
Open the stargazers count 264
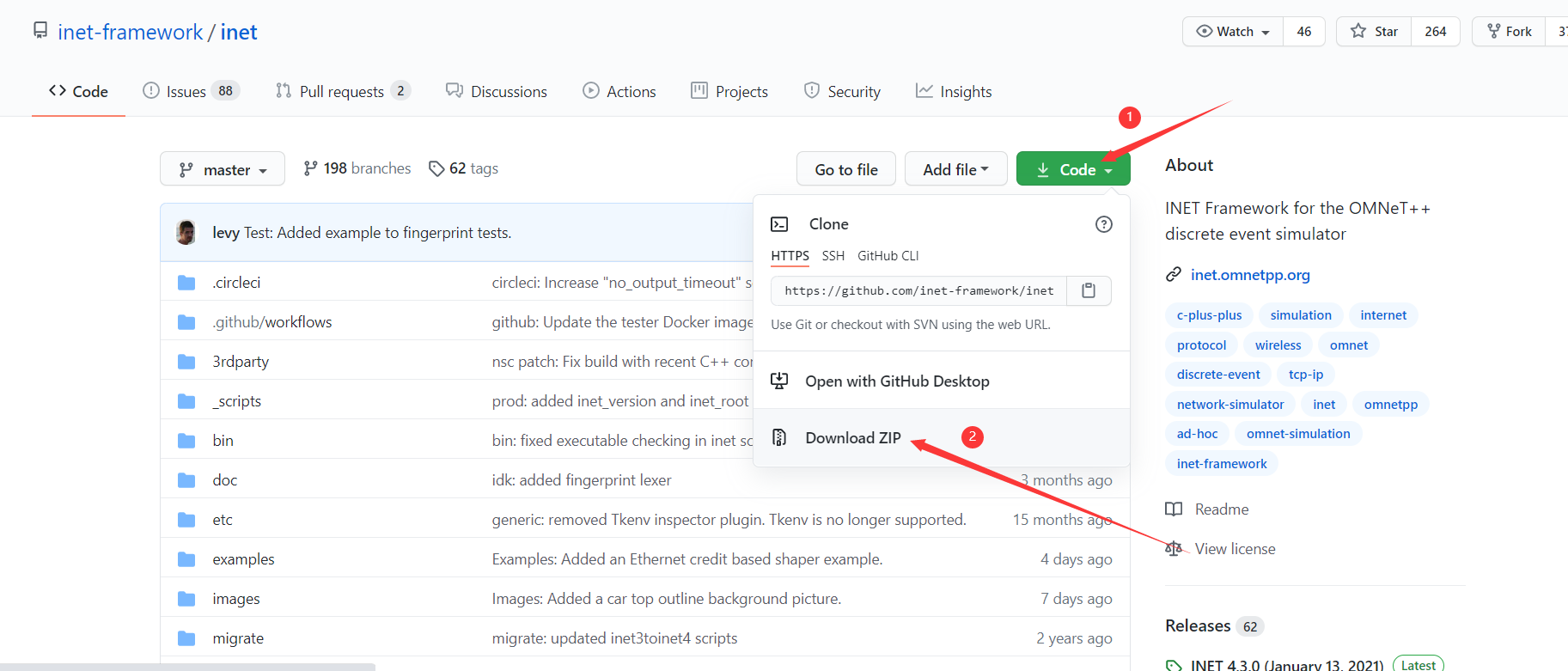[1435, 32]
